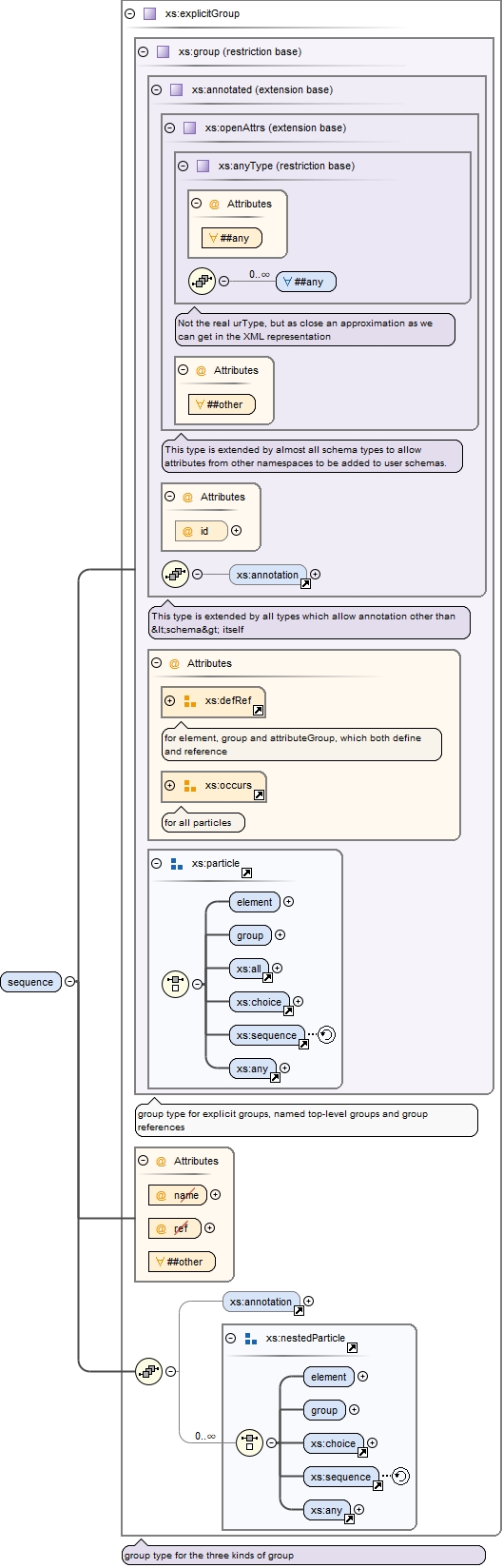Expand the element node in xs:nestedParticle
This screenshot has width=503, height=1568.
click(362, 1377)
